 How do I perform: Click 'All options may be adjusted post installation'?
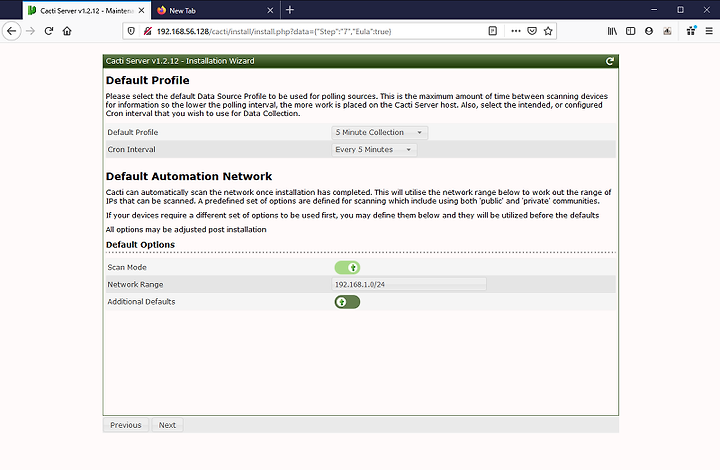coord(186,229)
